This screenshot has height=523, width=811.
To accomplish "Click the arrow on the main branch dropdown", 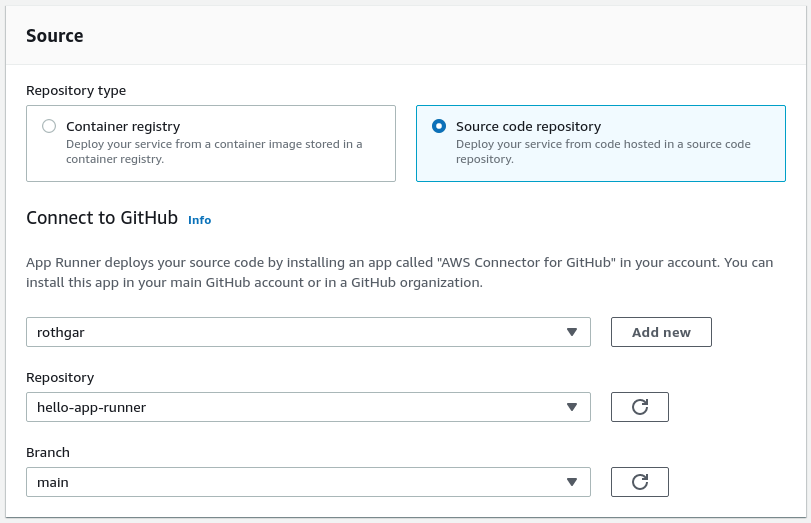I will 572,482.
